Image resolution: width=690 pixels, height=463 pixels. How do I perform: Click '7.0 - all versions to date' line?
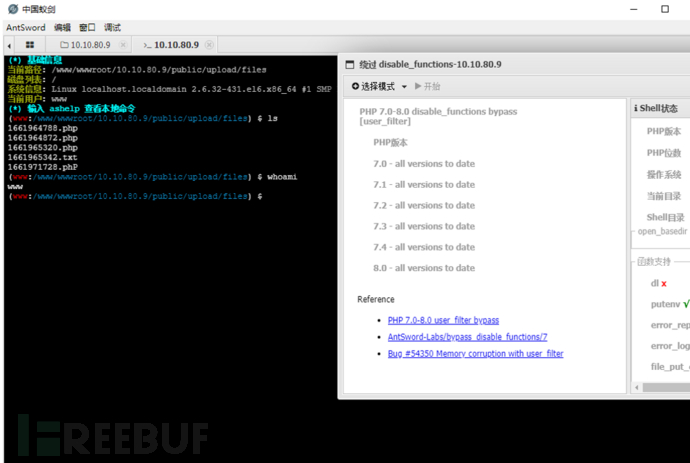pyautogui.click(x=424, y=164)
